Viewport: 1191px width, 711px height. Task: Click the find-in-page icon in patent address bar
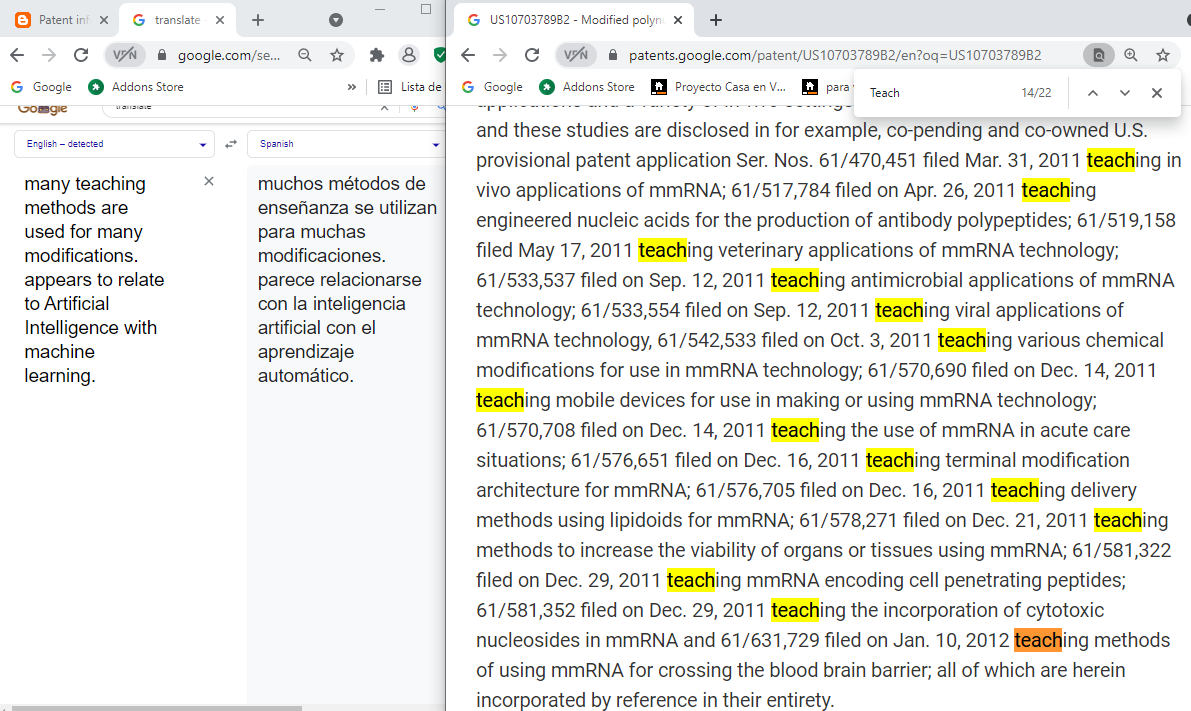point(1098,55)
